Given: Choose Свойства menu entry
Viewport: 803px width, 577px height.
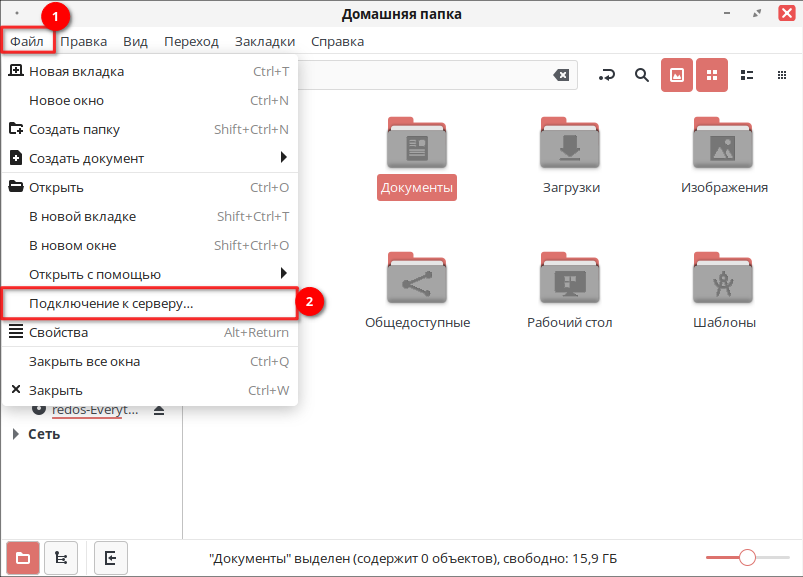Looking at the screenshot, I should pyautogui.click(x=150, y=332).
